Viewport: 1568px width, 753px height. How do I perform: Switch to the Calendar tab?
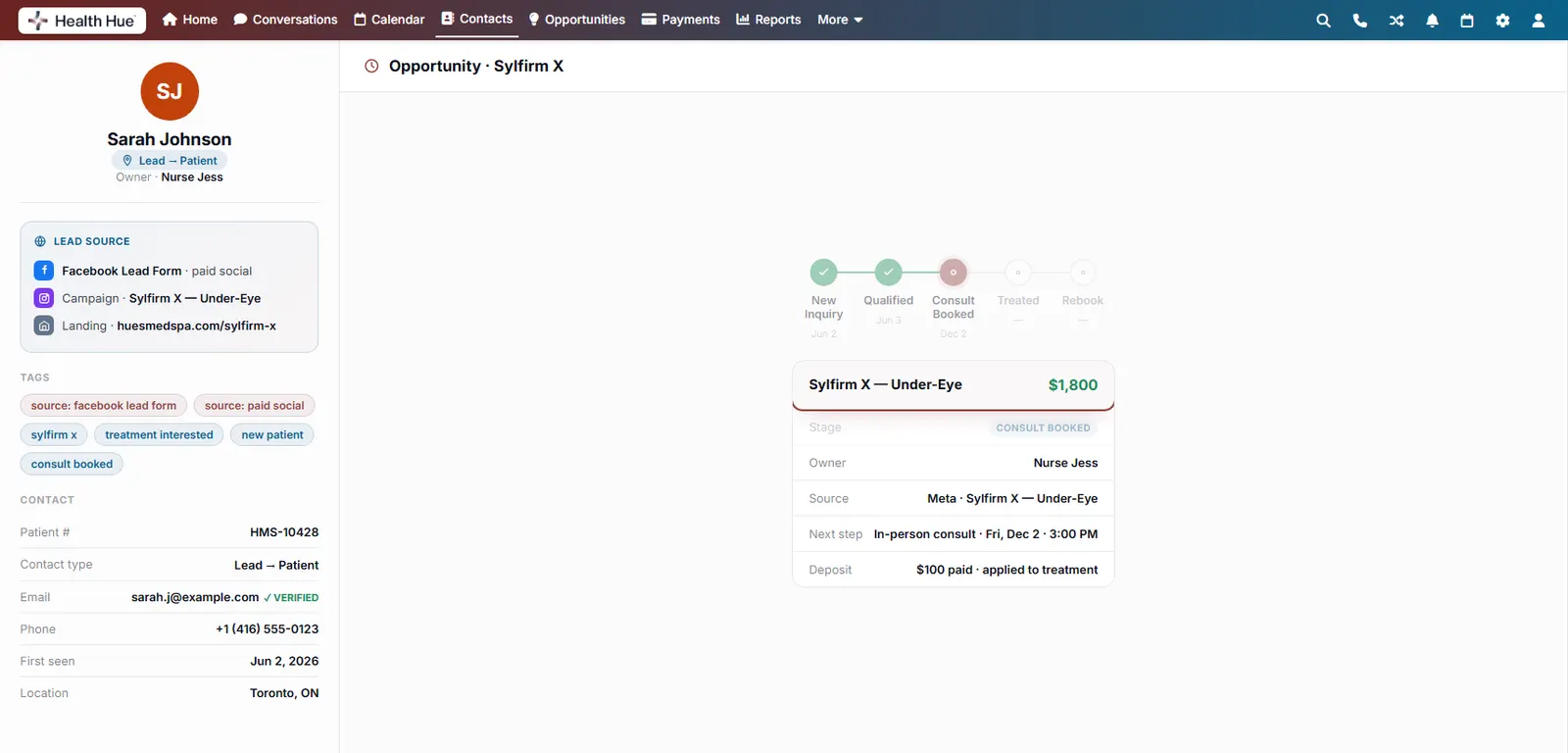coord(389,20)
